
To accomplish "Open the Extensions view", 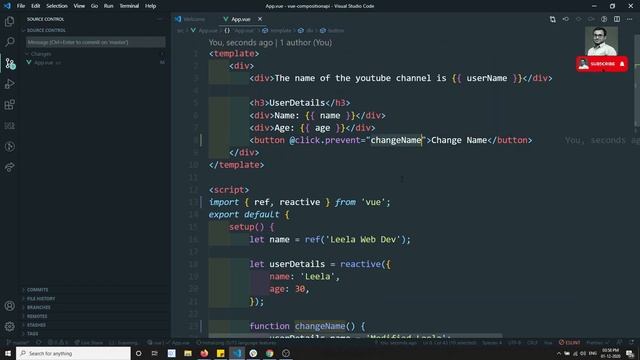I will coord(9,105).
